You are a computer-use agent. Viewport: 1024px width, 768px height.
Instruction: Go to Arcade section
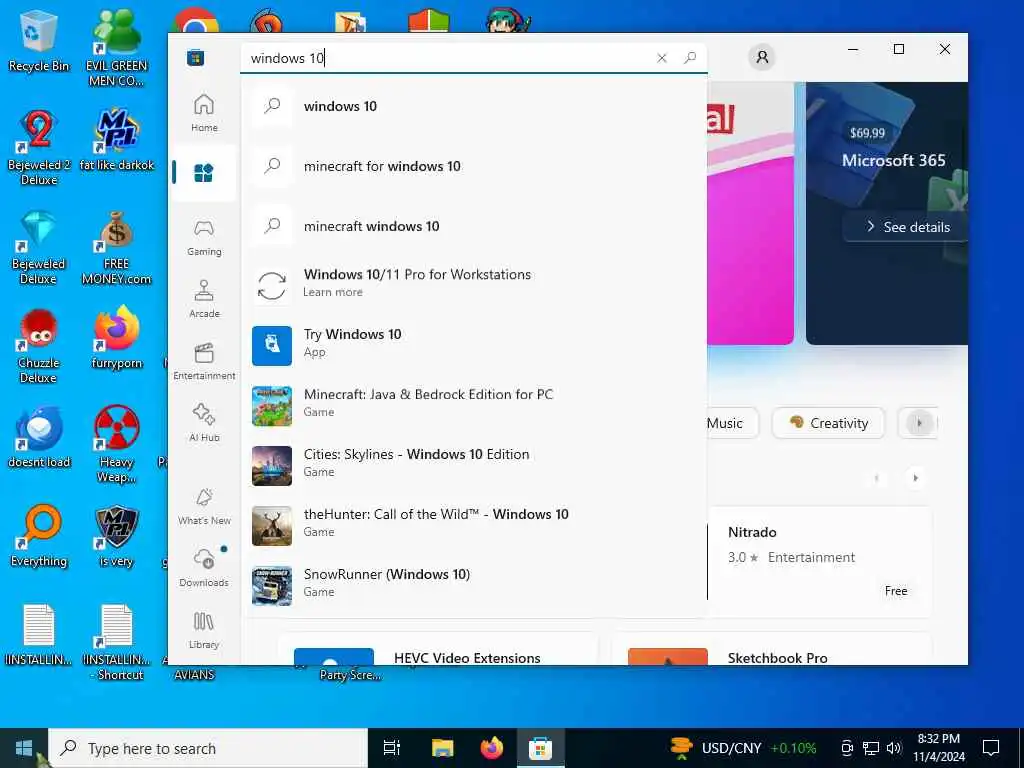coord(204,299)
